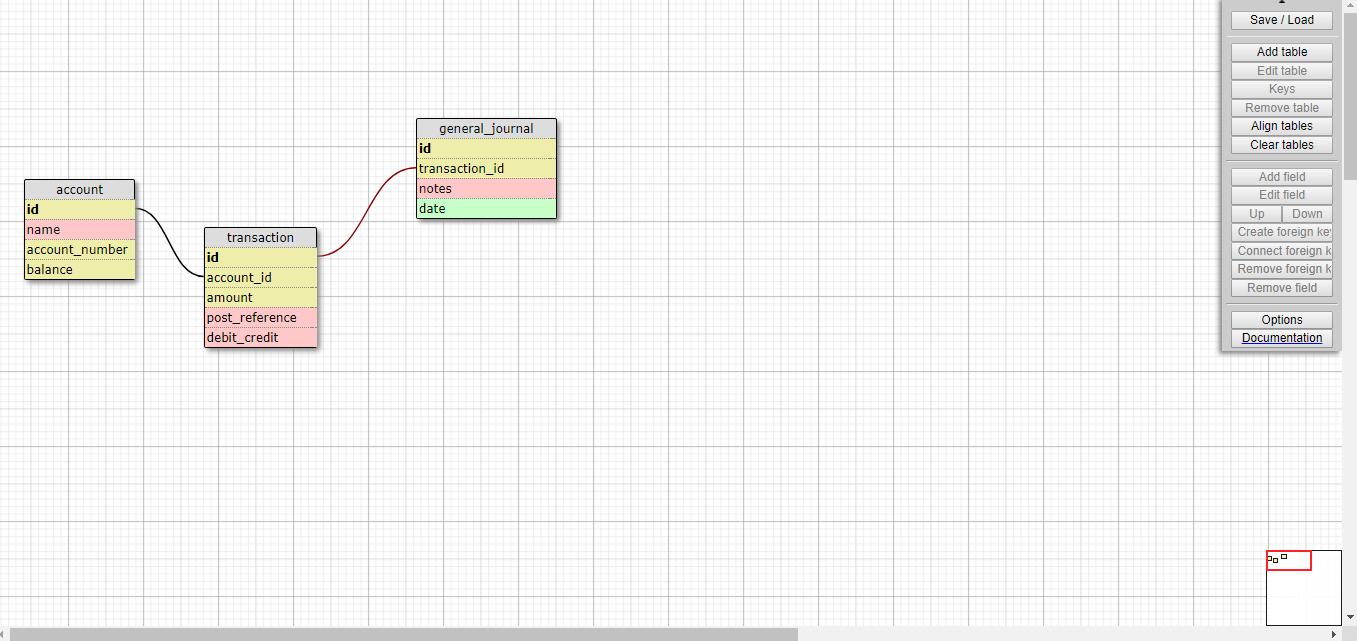This screenshot has height=641, width=1357.
Task: Select the date field
Action: [486, 209]
